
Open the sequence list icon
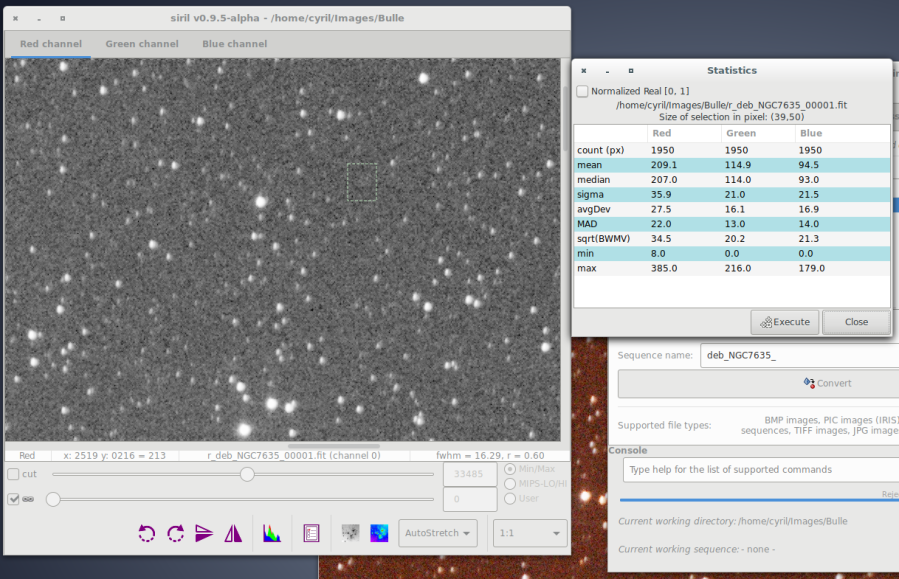tap(311, 533)
